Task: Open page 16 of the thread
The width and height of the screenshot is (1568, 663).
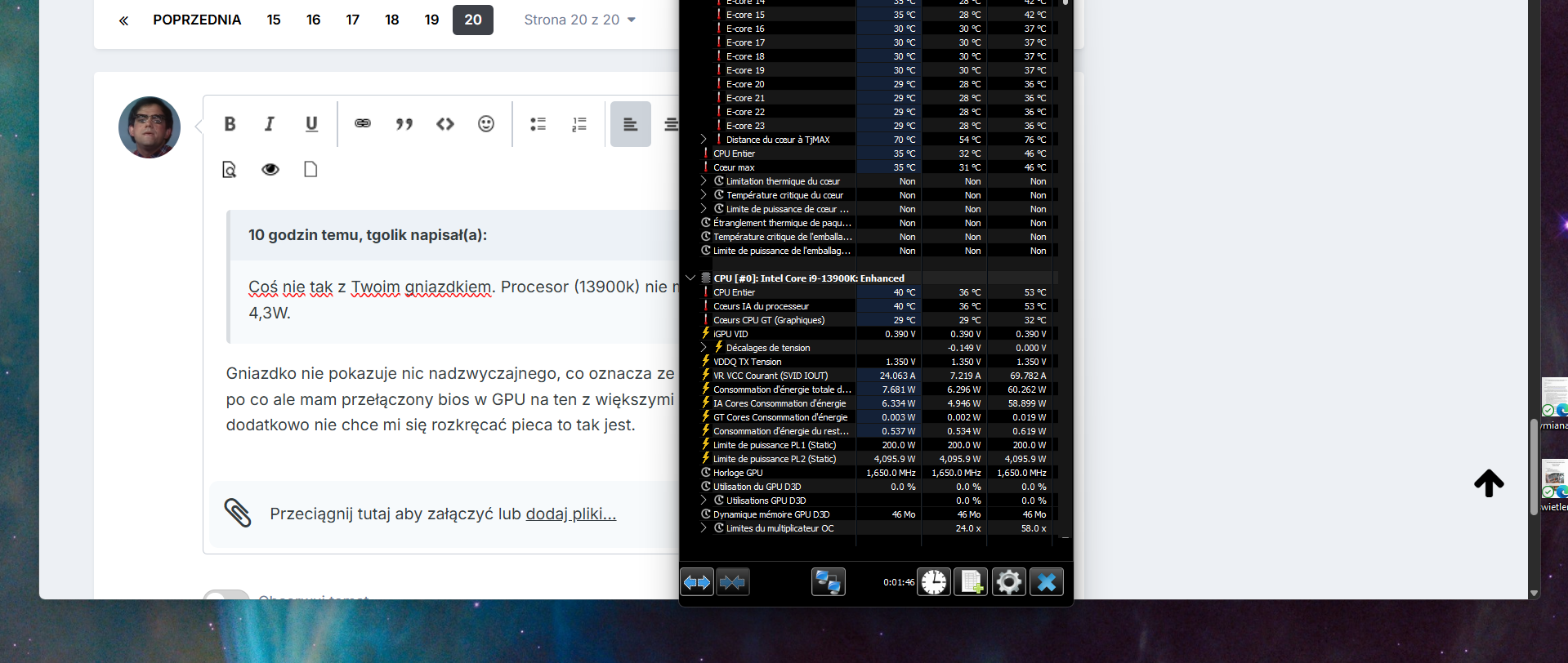Action: click(x=313, y=20)
